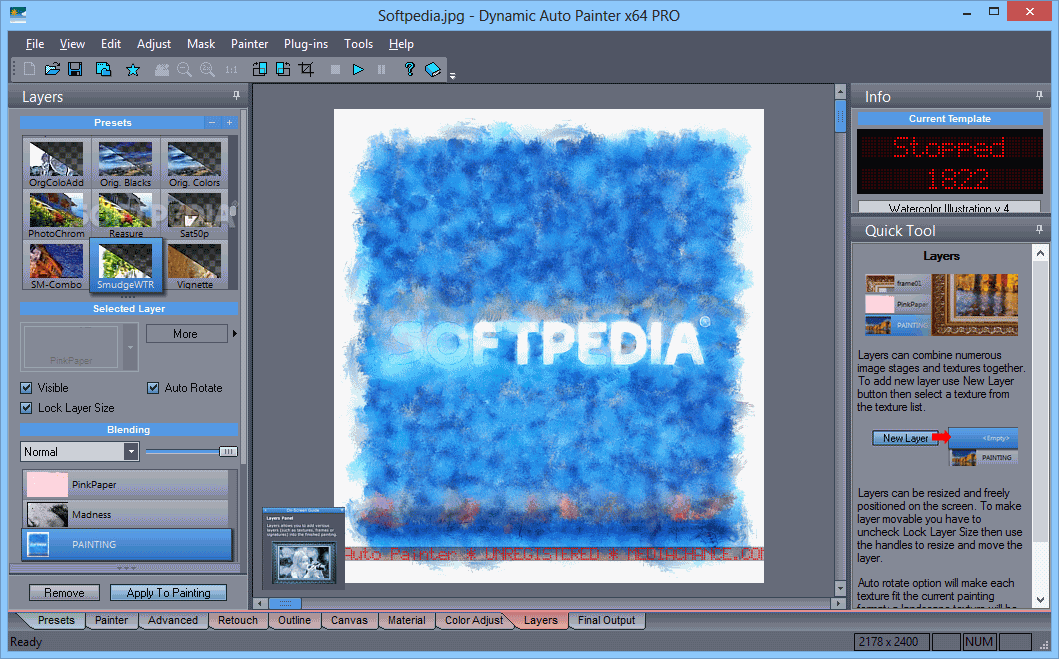Viewport: 1059px width, 659px height.
Task: Select the Madness layer
Action: coord(127,515)
